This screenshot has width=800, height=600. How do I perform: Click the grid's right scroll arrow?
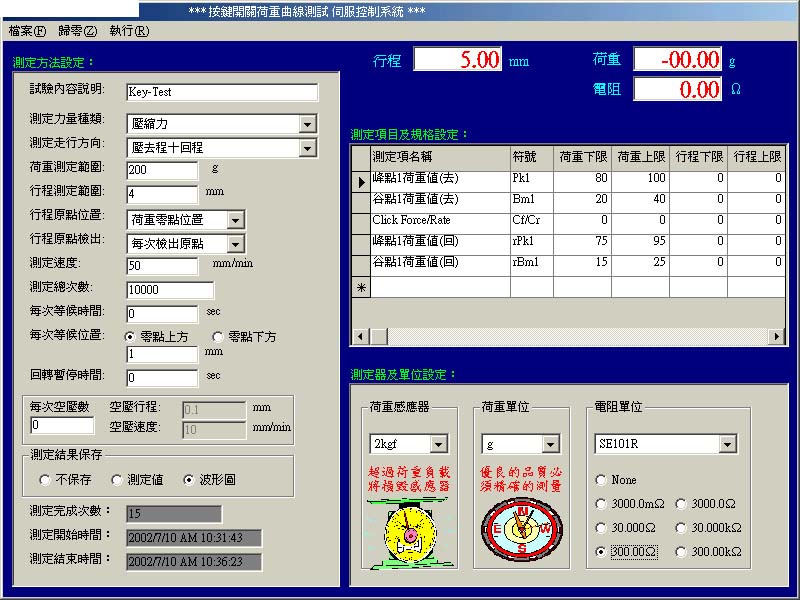(776, 336)
